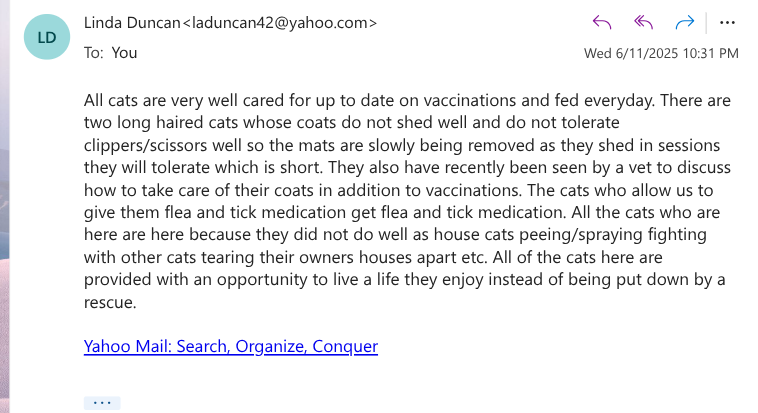The image size is (758, 413).
Task: Reply to Linda Duncan's email
Action: 602,22
